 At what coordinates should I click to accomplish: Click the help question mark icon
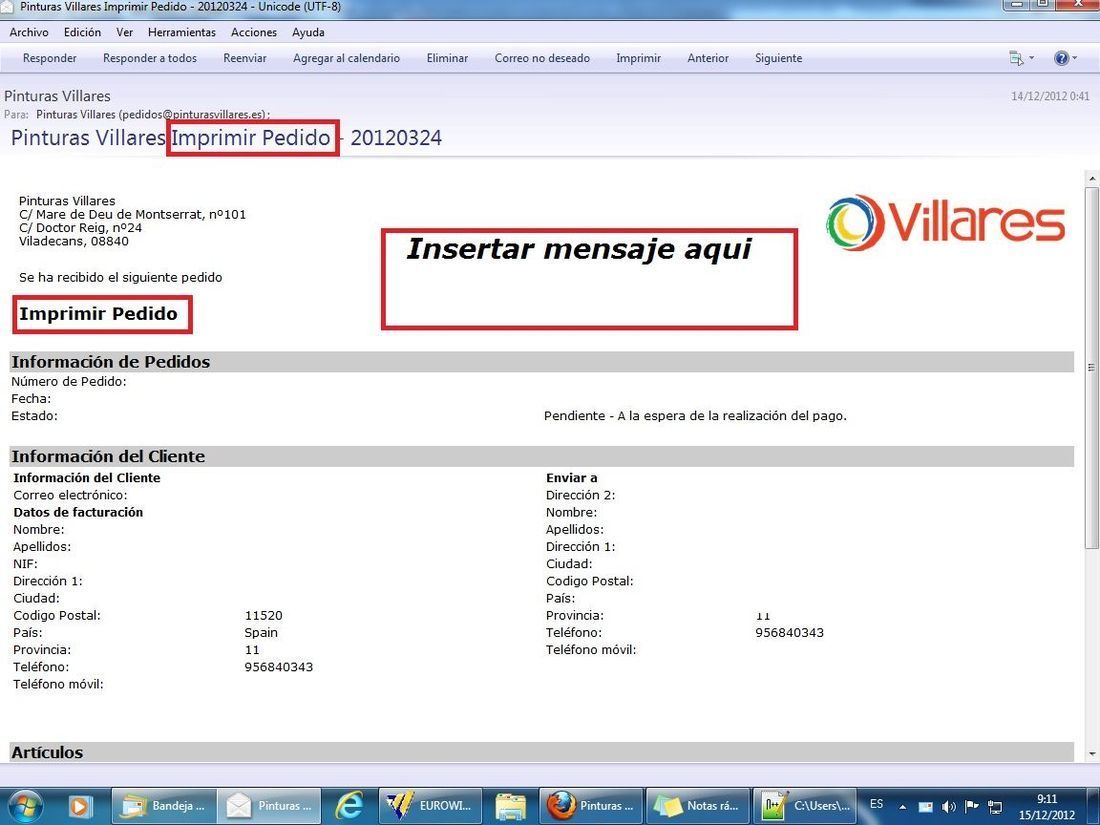1061,58
